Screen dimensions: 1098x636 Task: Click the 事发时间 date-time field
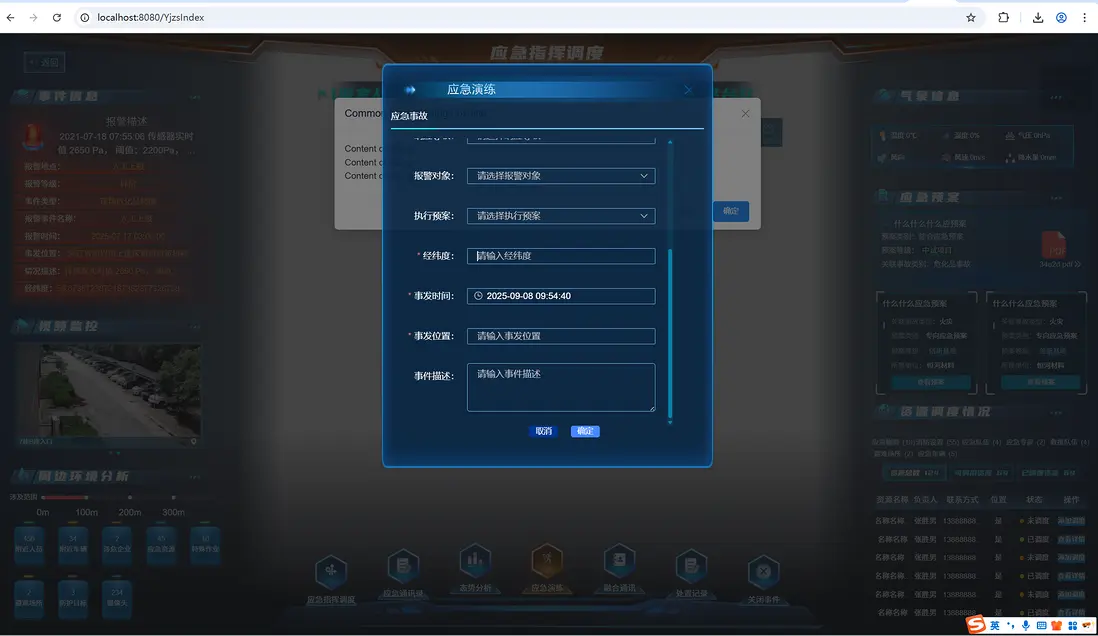[561, 296]
